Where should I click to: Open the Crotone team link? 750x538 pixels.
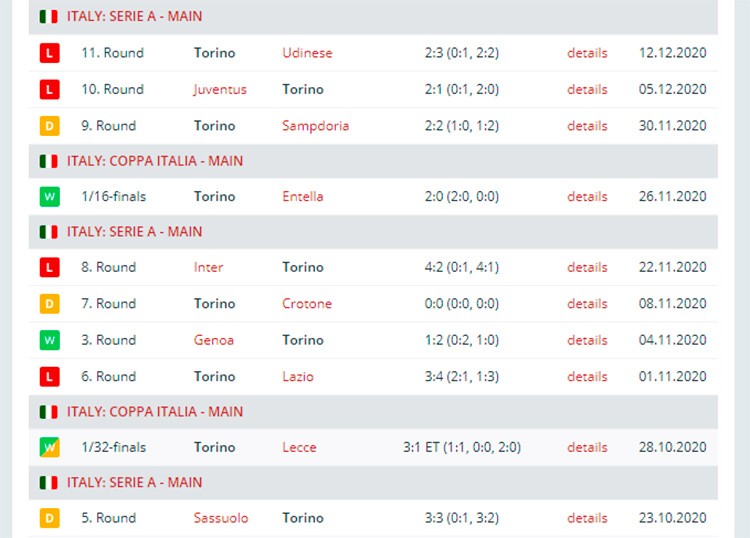pyautogui.click(x=307, y=304)
